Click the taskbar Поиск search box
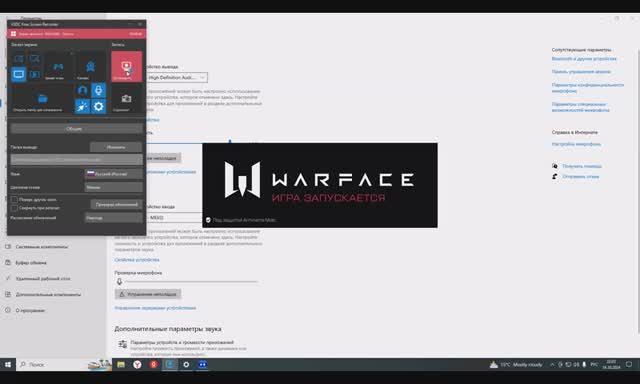 point(64,364)
